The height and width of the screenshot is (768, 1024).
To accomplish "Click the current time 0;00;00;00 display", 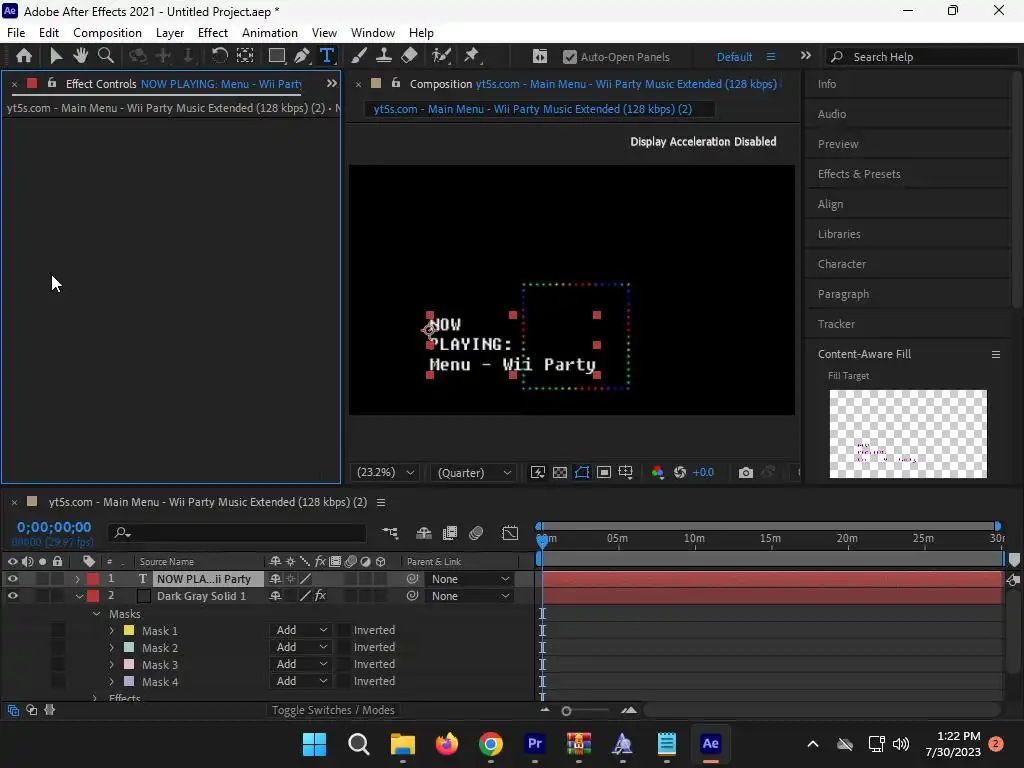I will [x=54, y=527].
